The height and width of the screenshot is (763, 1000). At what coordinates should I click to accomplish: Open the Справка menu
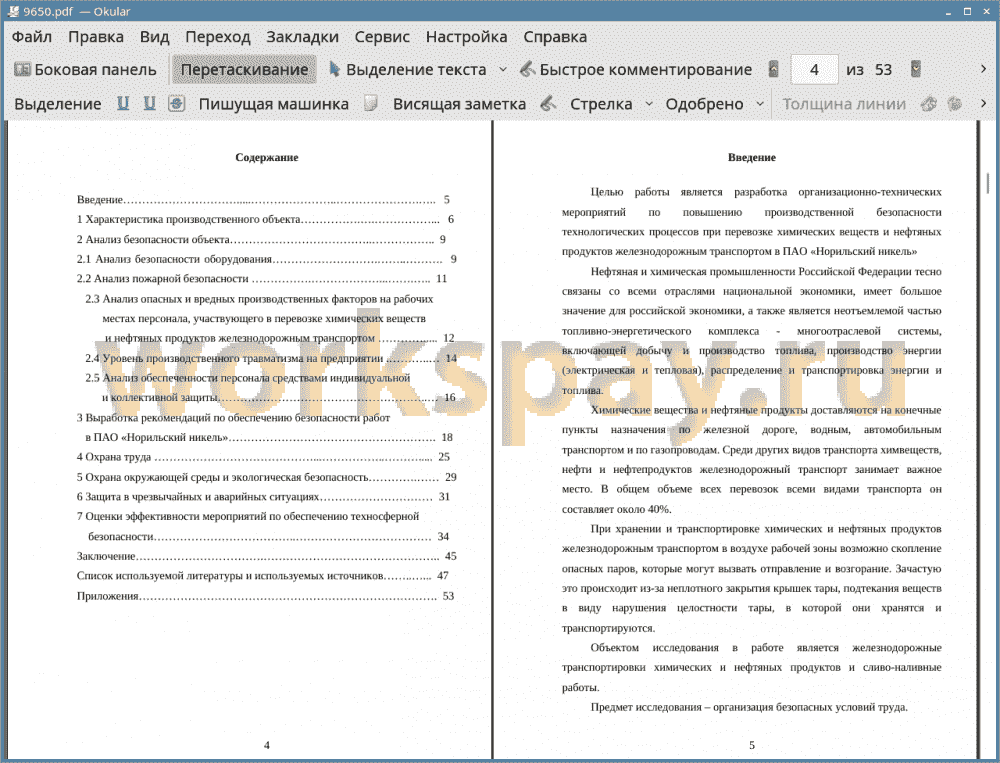pos(555,37)
